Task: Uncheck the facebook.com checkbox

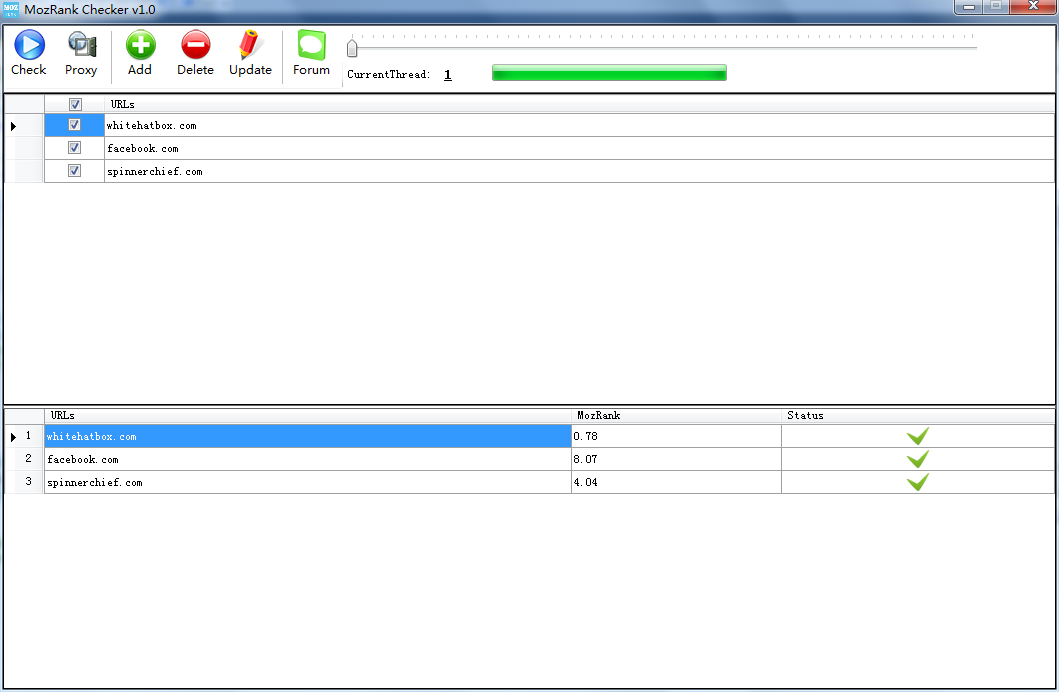Action: click(x=74, y=148)
